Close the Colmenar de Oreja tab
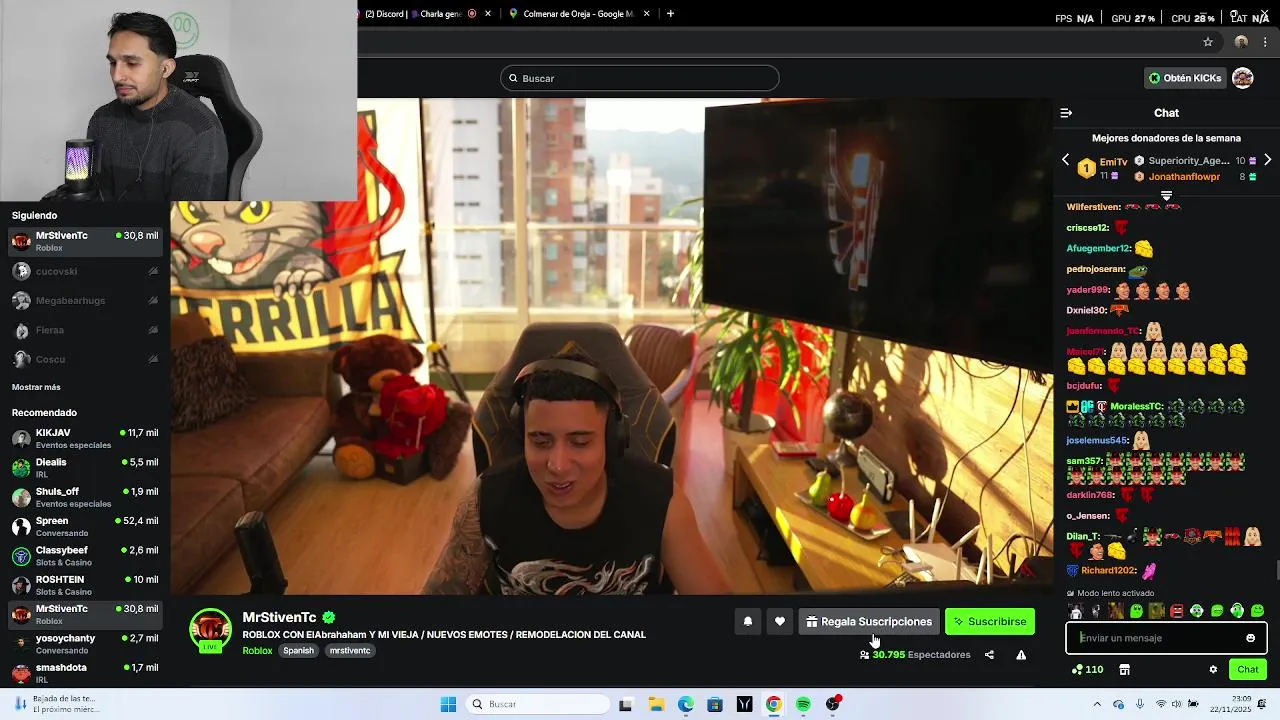The width and height of the screenshot is (1280, 720). coord(647,14)
